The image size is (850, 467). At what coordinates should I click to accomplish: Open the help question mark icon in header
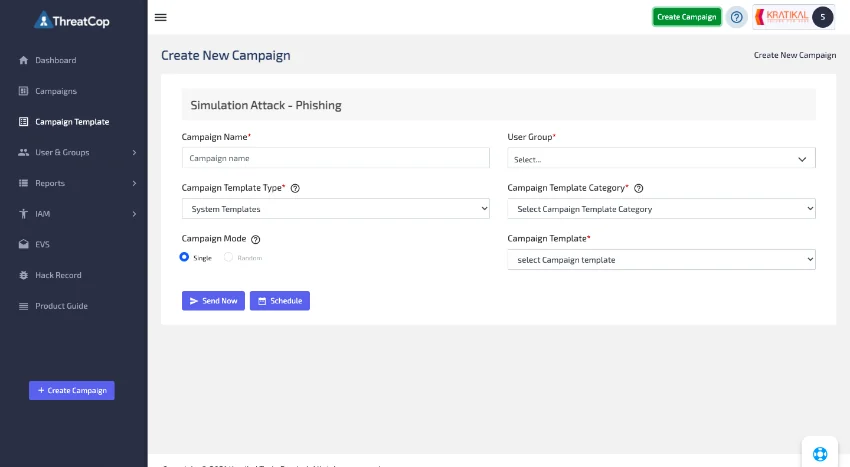(736, 17)
